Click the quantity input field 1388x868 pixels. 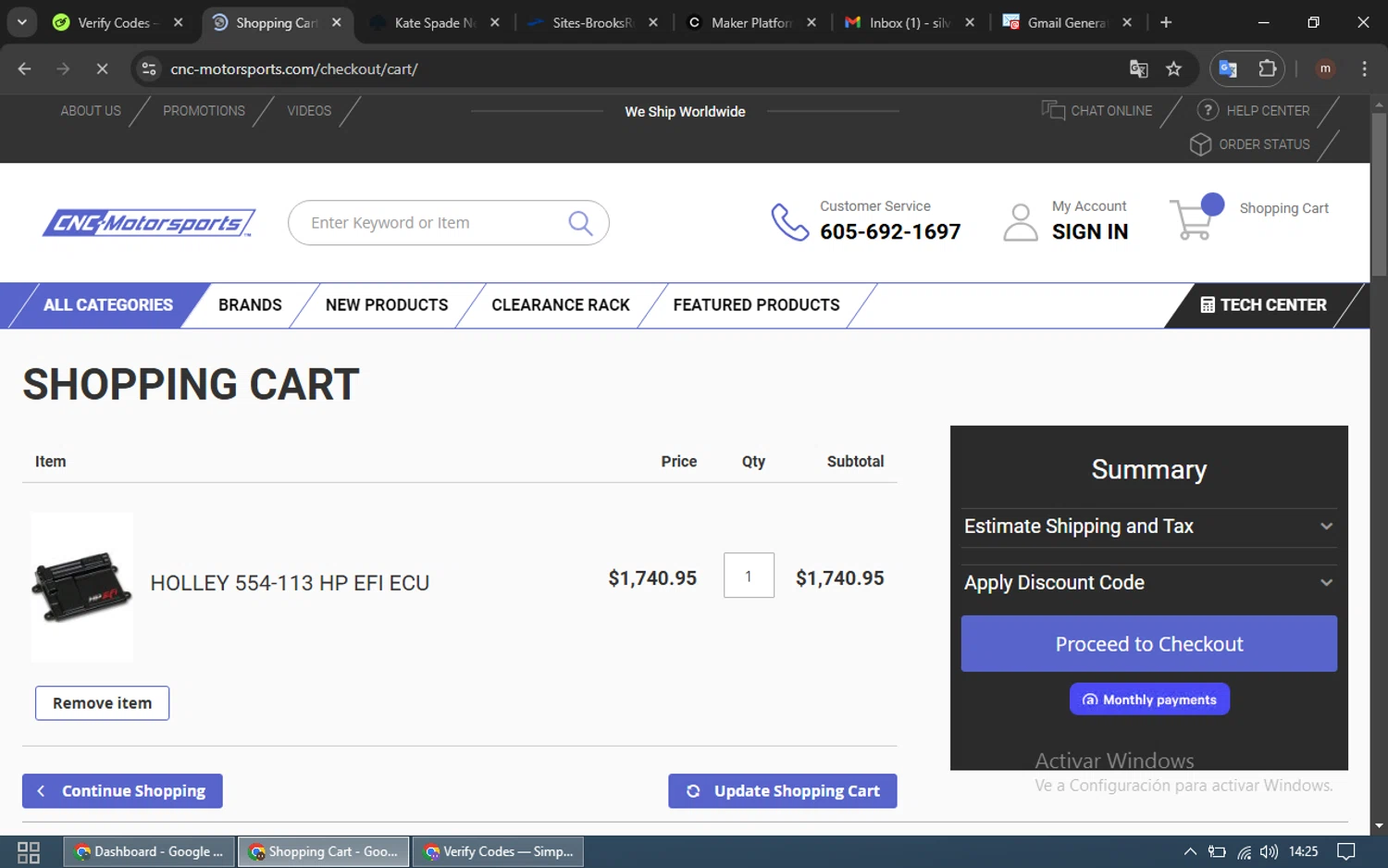(x=749, y=576)
